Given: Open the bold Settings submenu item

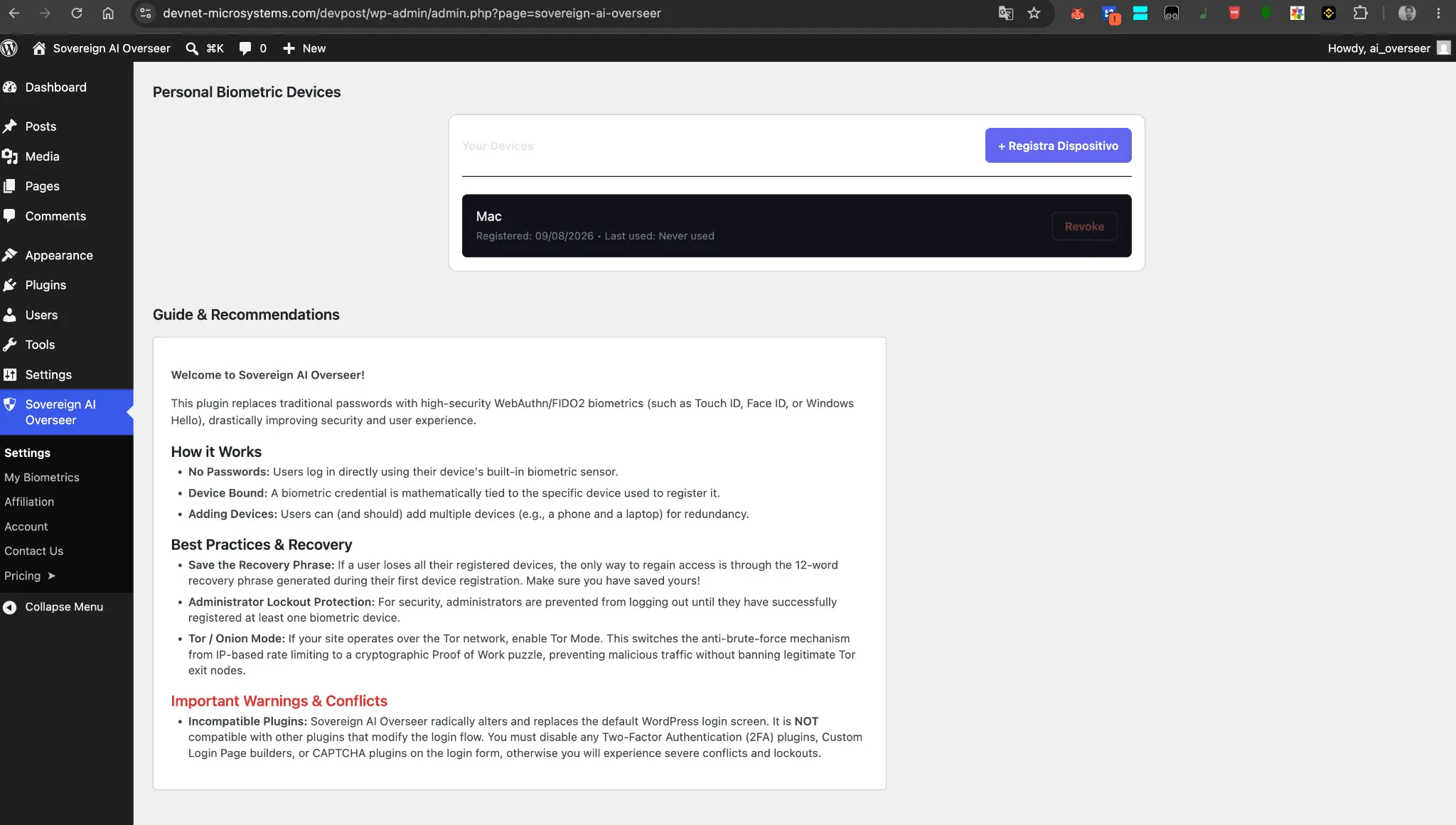Looking at the screenshot, I should coord(27,453).
